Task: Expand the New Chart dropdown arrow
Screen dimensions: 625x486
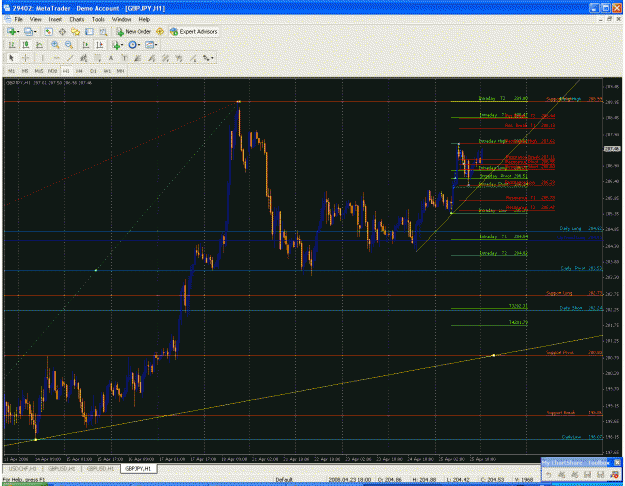Action: click(x=18, y=31)
